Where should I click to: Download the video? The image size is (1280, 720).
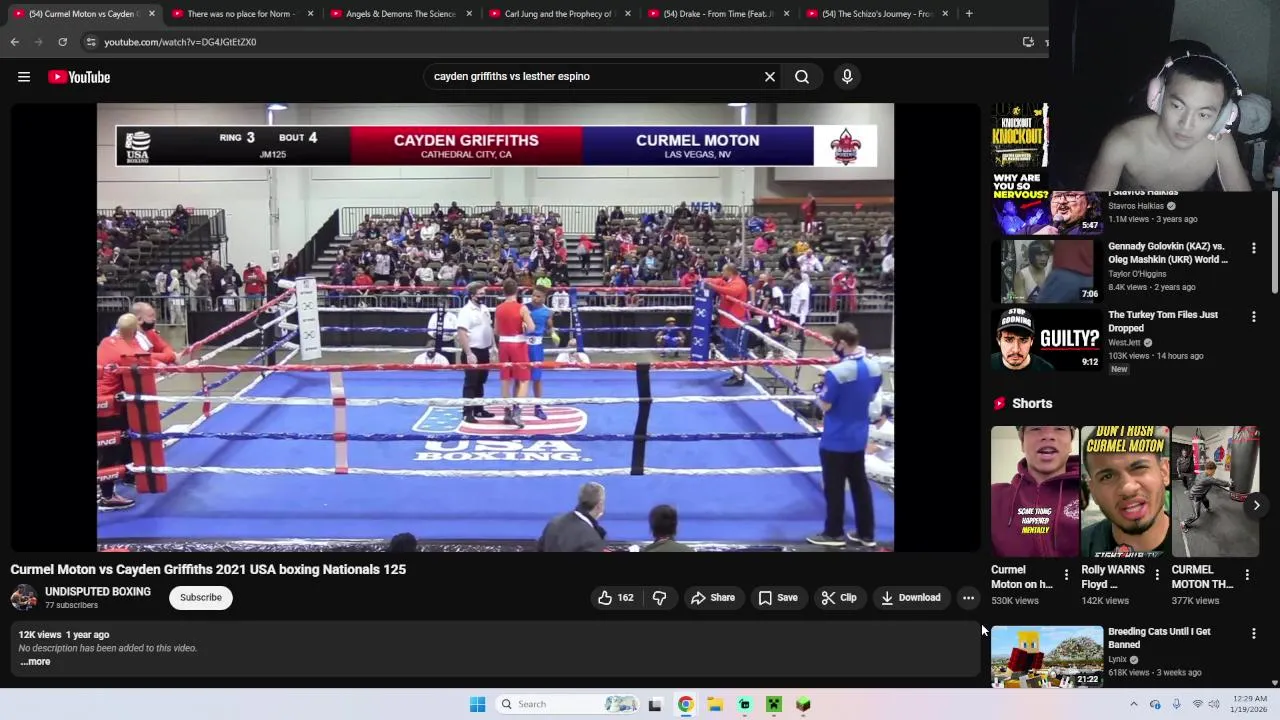coord(911,598)
